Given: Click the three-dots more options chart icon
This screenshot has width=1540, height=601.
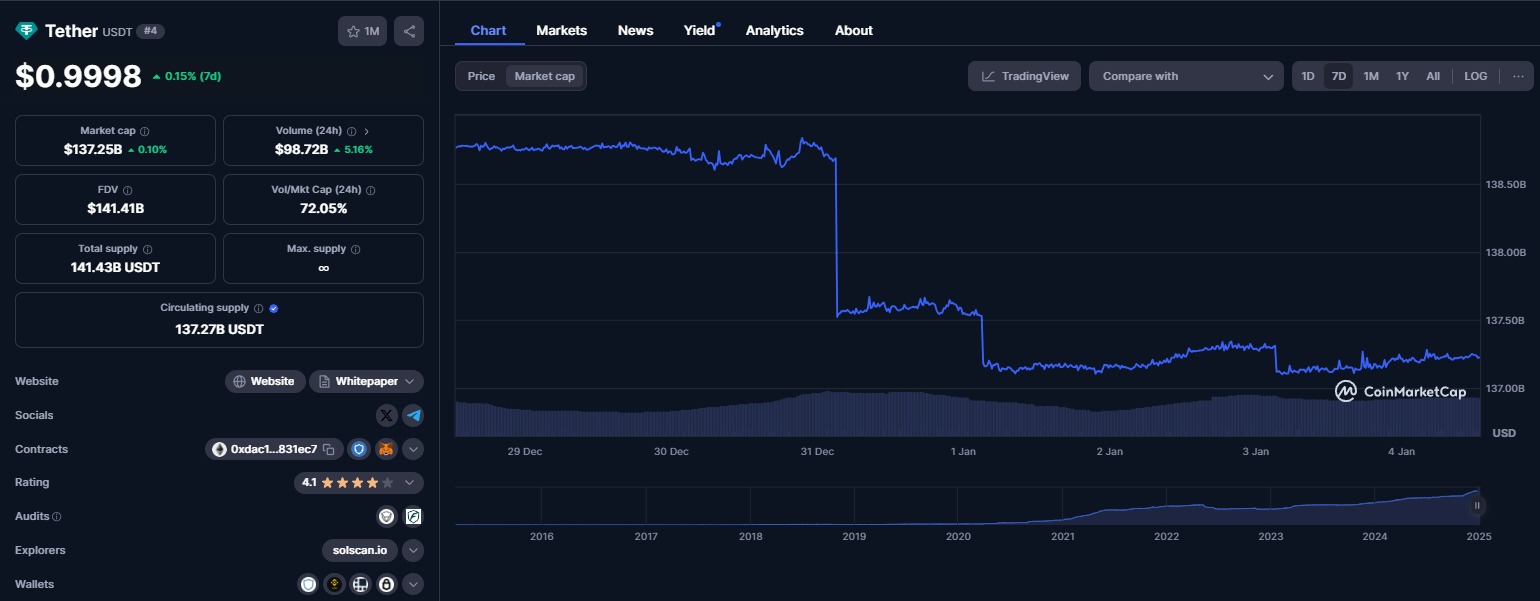Looking at the screenshot, I should (1518, 76).
